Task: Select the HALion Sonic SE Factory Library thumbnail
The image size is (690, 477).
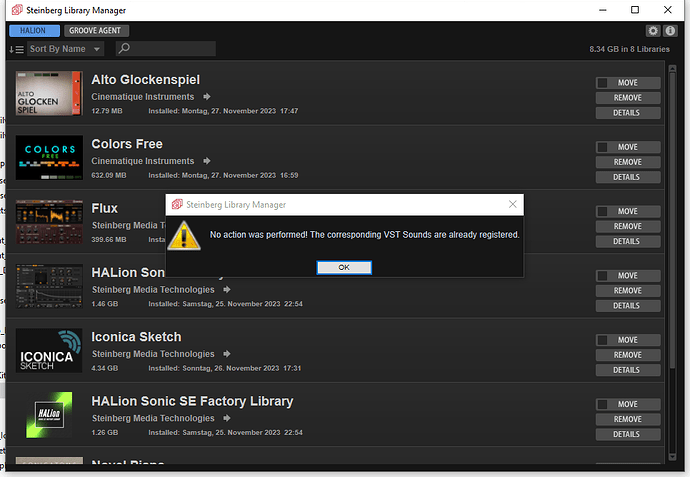Action: tap(49, 415)
